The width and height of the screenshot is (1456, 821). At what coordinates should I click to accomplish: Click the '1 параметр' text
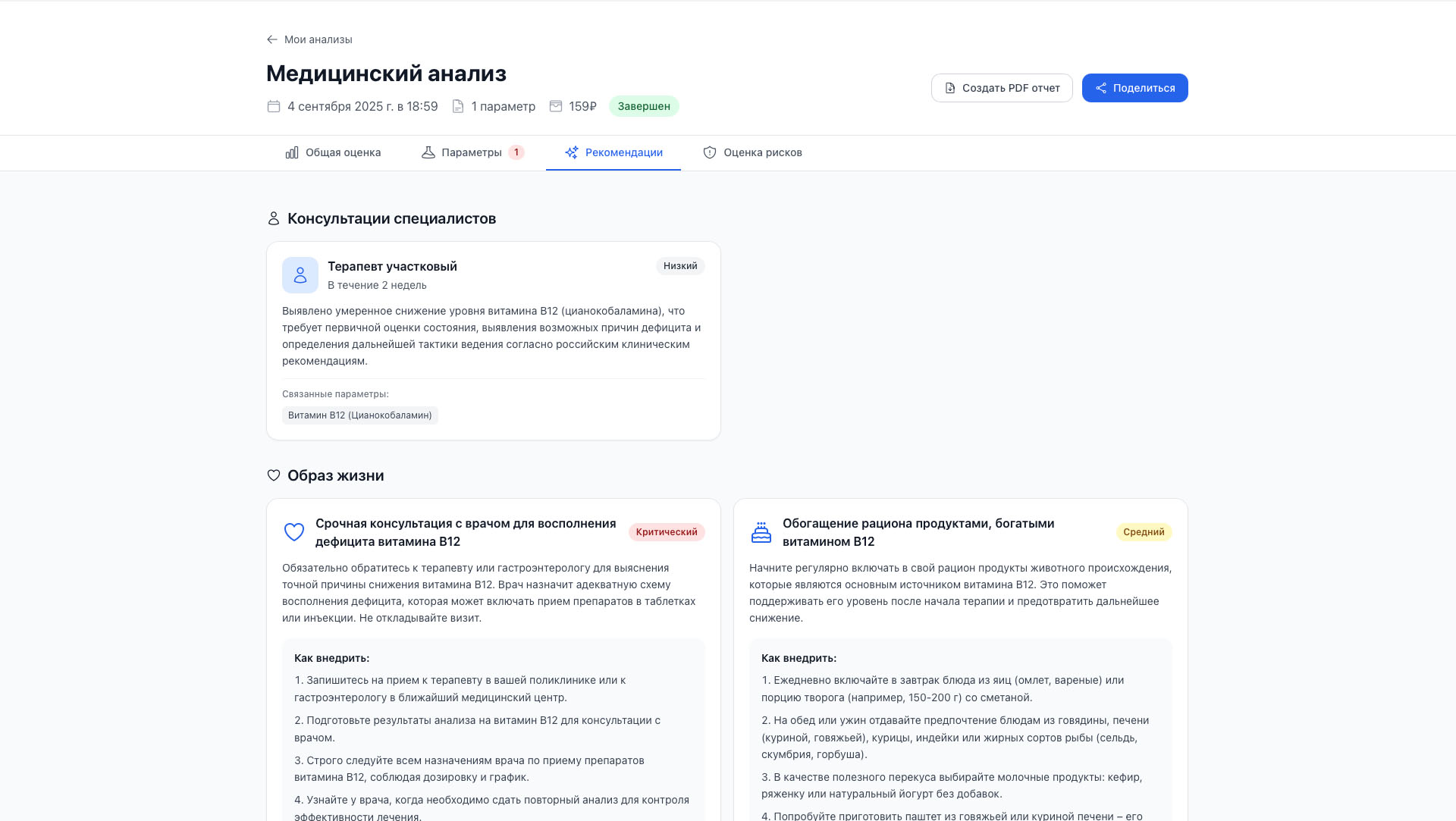click(504, 106)
